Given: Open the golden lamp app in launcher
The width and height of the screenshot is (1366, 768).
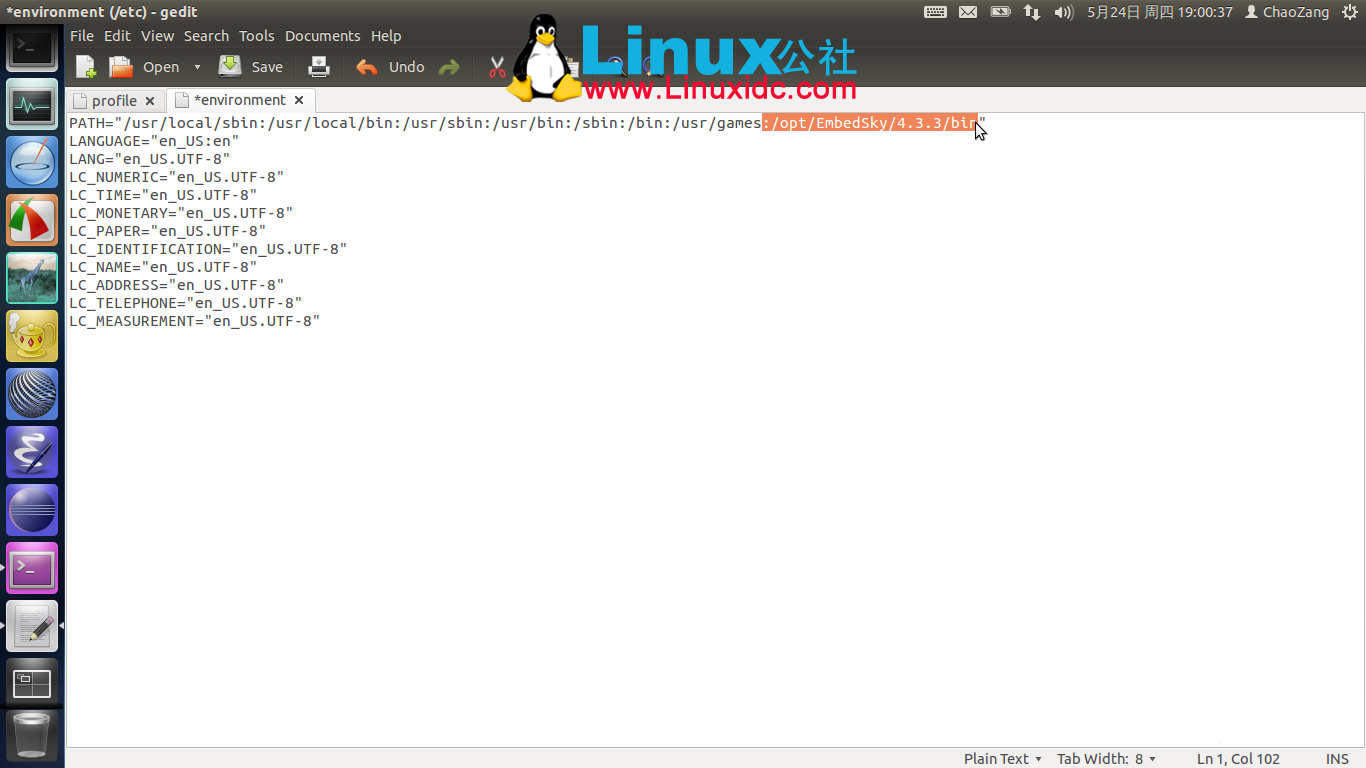Looking at the screenshot, I should (x=32, y=336).
